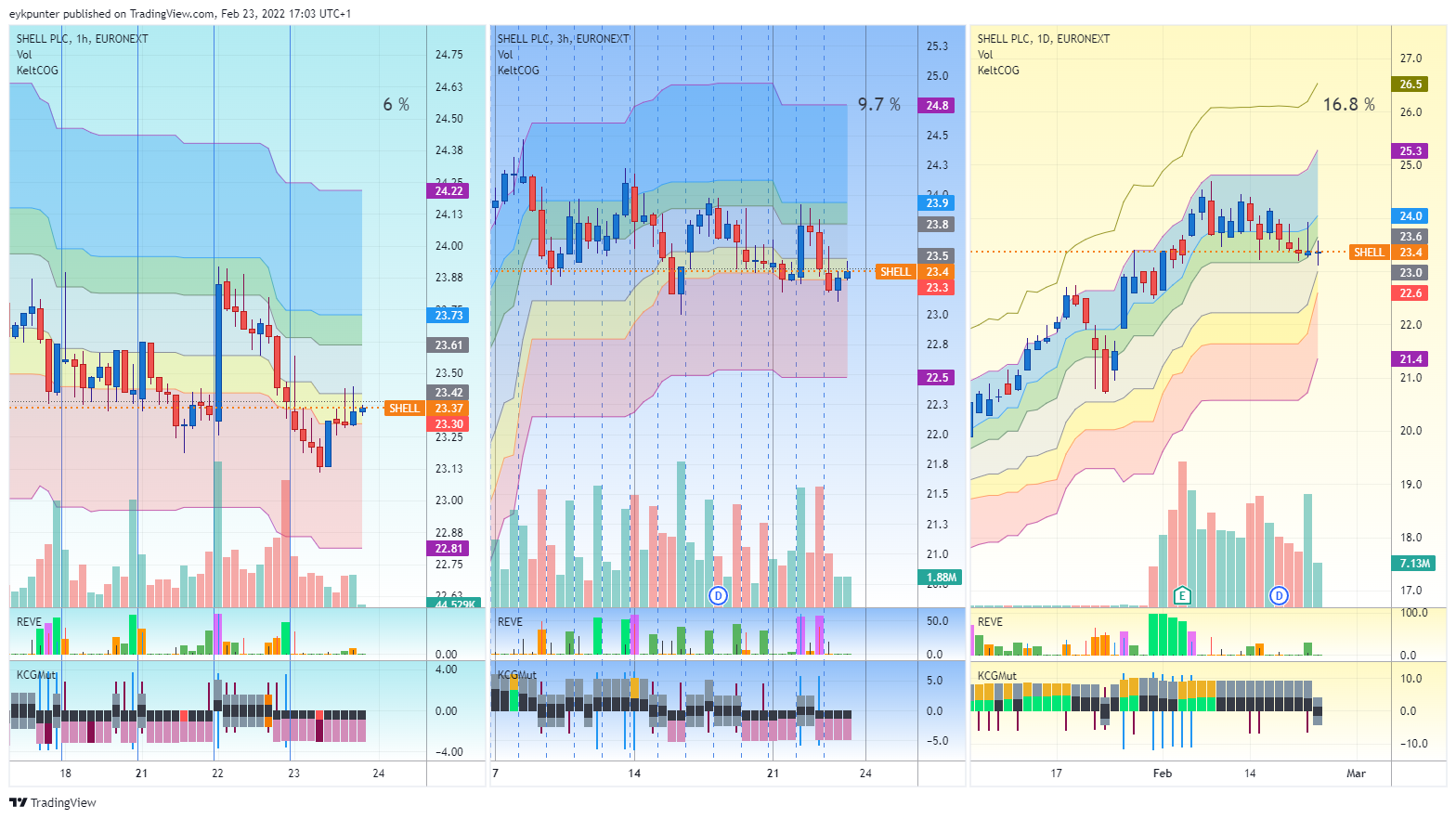This screenshot has height=819, width=1456.
Task: Click the 'Mar' date on daily time axis
Action: pyautogui.click(x=1356, y=773)
